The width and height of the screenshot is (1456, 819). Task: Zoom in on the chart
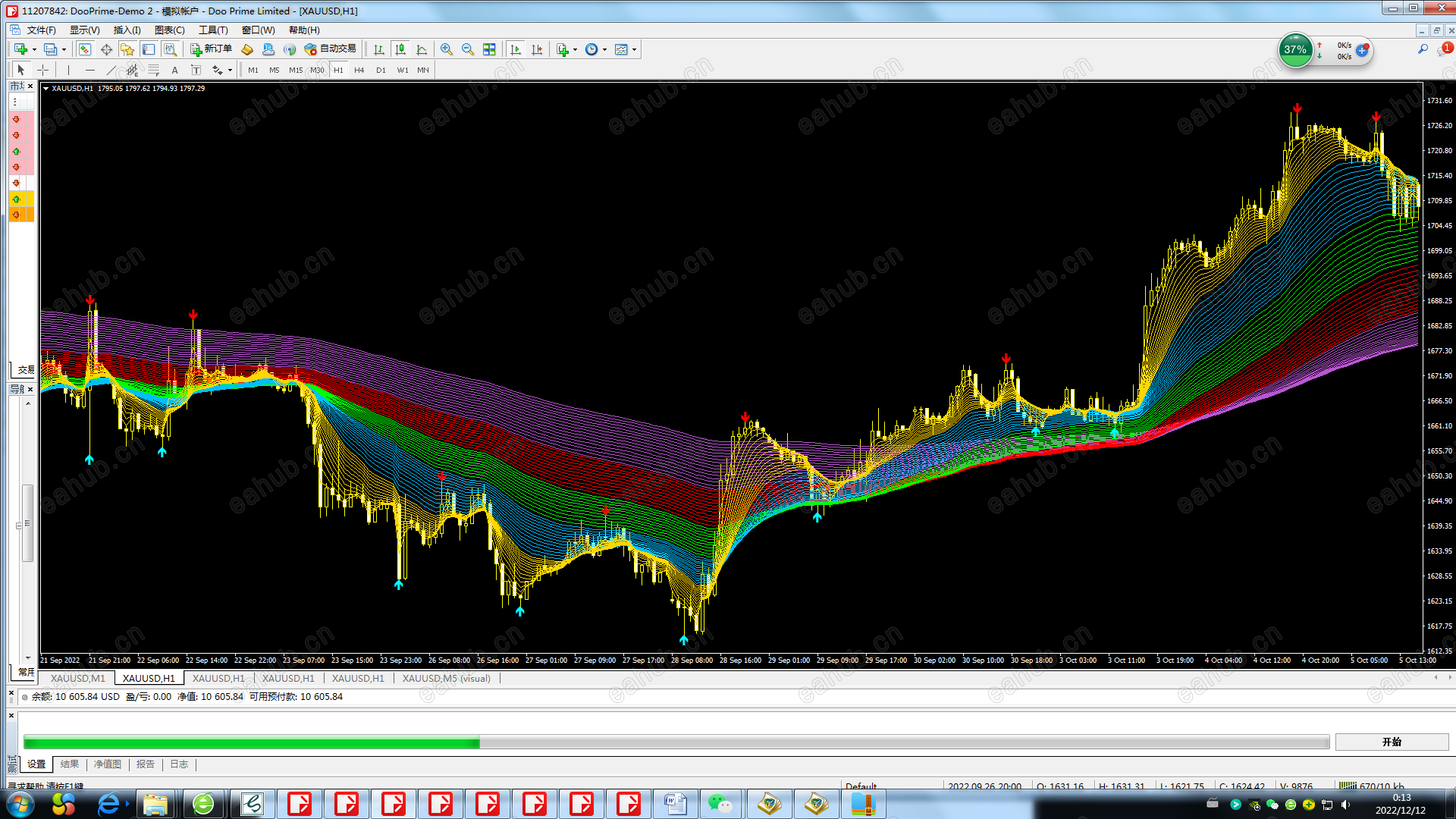point(447,49)
